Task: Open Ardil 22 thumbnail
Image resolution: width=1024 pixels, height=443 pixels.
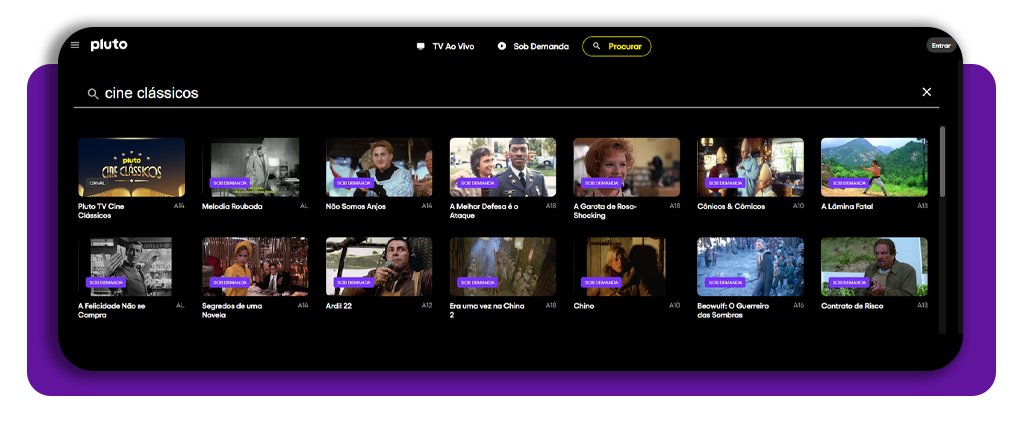Action: (x=379, y=267)
